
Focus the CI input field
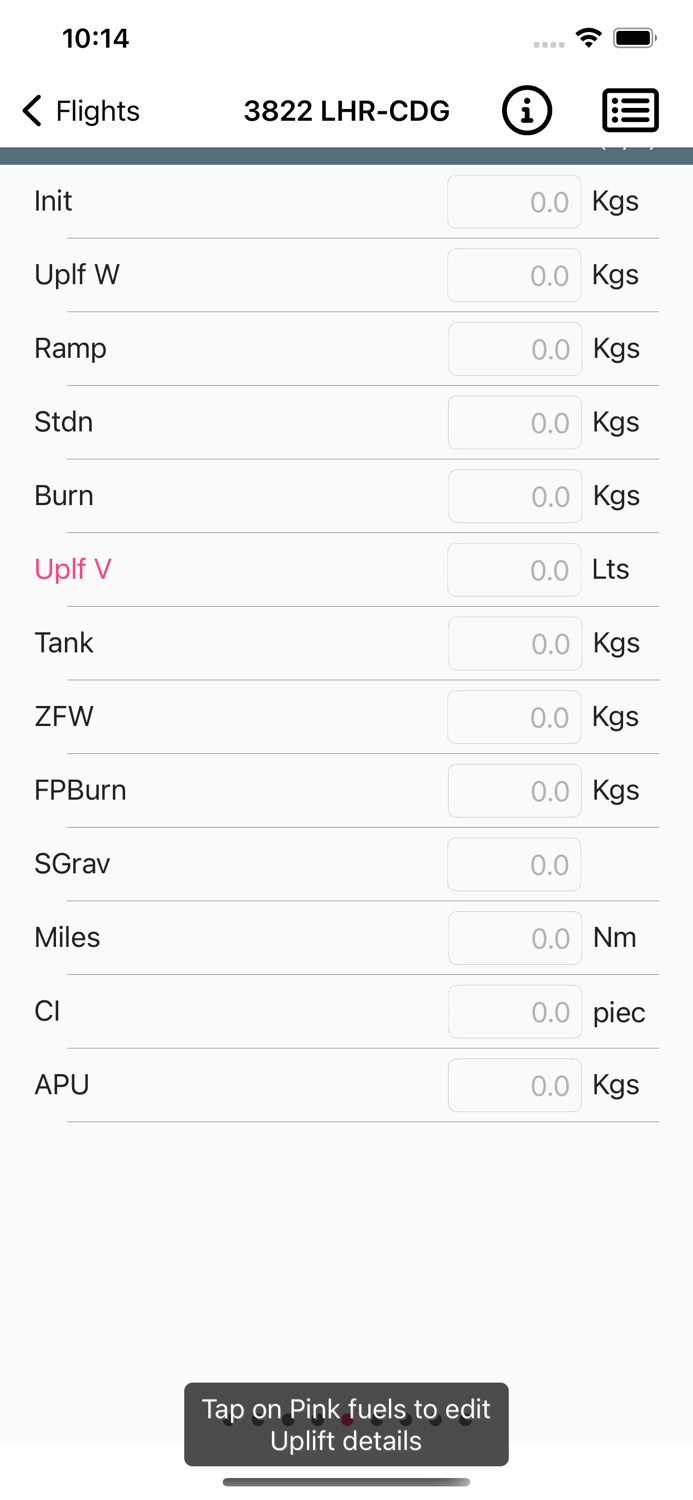515,1012
